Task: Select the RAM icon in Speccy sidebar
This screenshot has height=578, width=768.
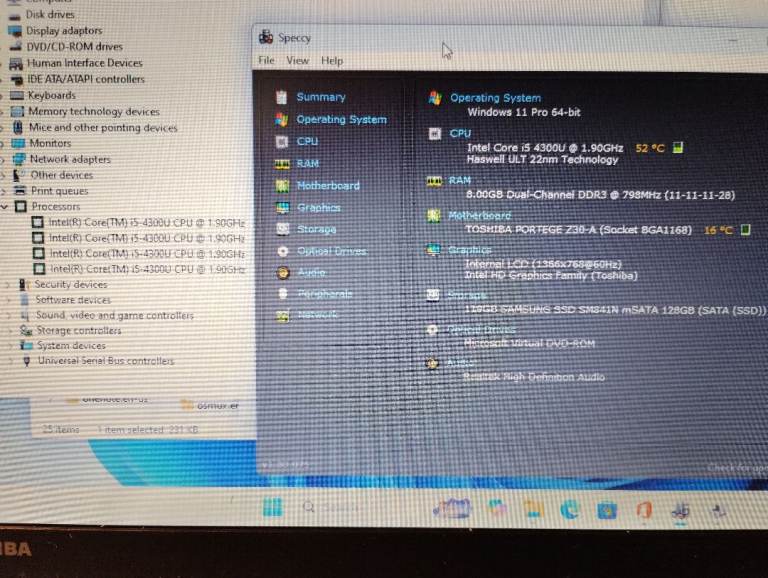Action: point(282,163)
